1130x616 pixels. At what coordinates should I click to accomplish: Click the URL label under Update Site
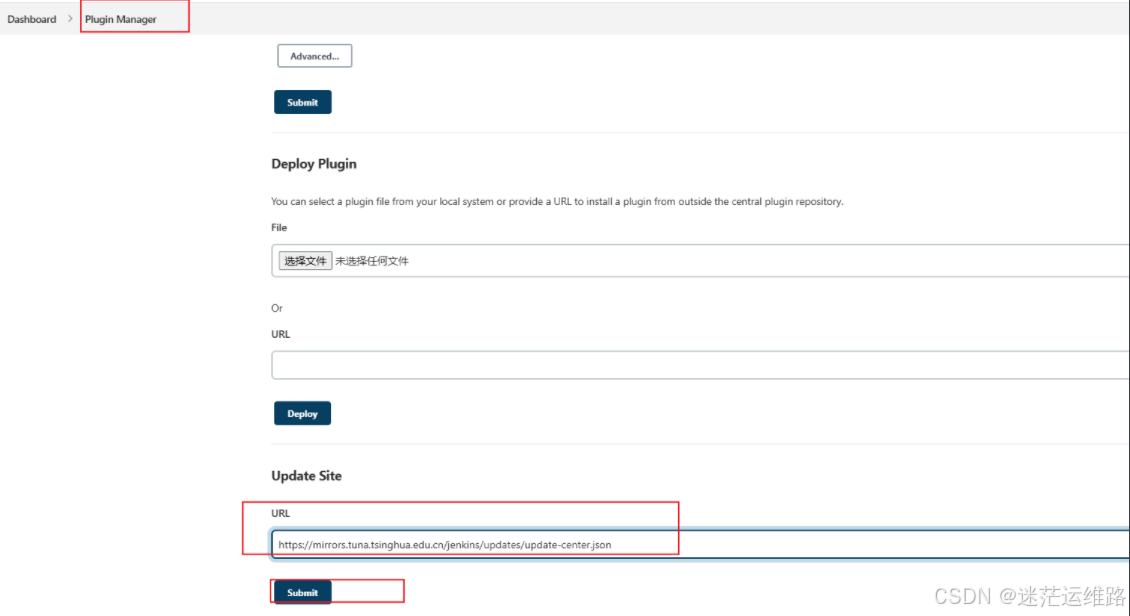click(x=280, y=514)
